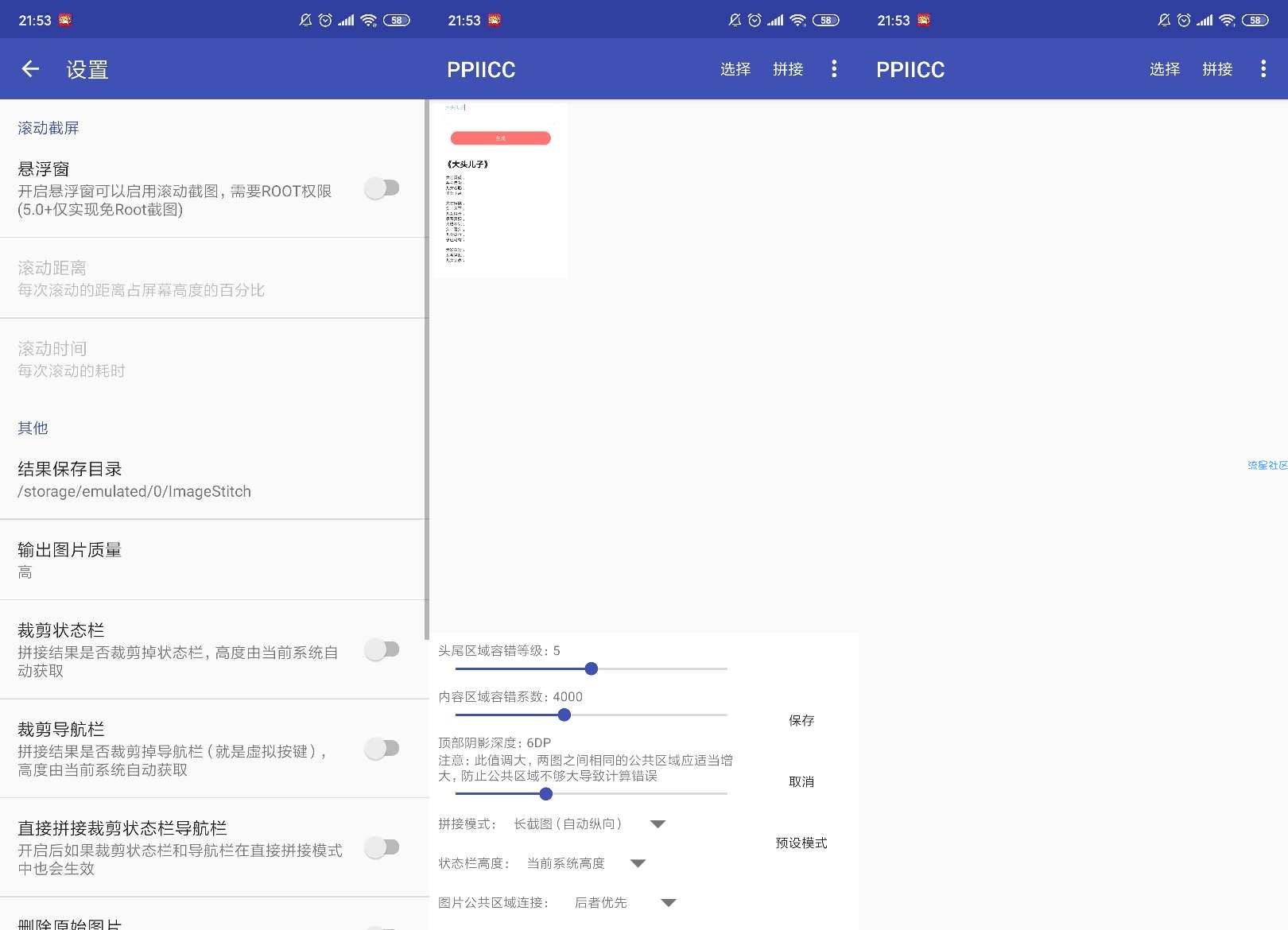Tap the 滚动截屏 section heading
The image size is (1288, 930).
(48, 128)
